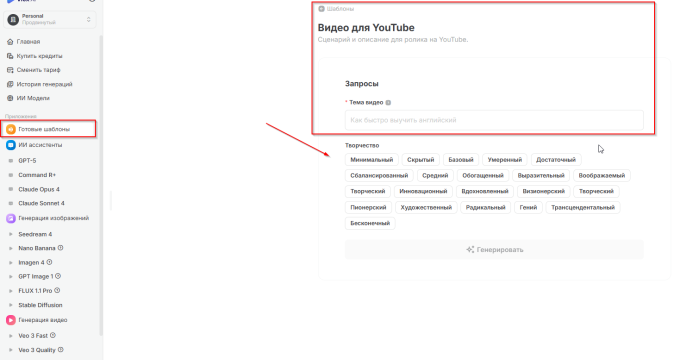Click the info icon next to Imagen 4
Image resolution: width=680 pixels, height=360 pixels.
pos(49,262)
